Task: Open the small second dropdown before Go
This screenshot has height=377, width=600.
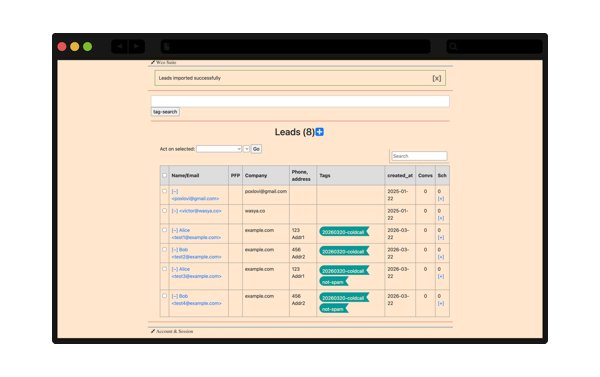Action: 246,149
